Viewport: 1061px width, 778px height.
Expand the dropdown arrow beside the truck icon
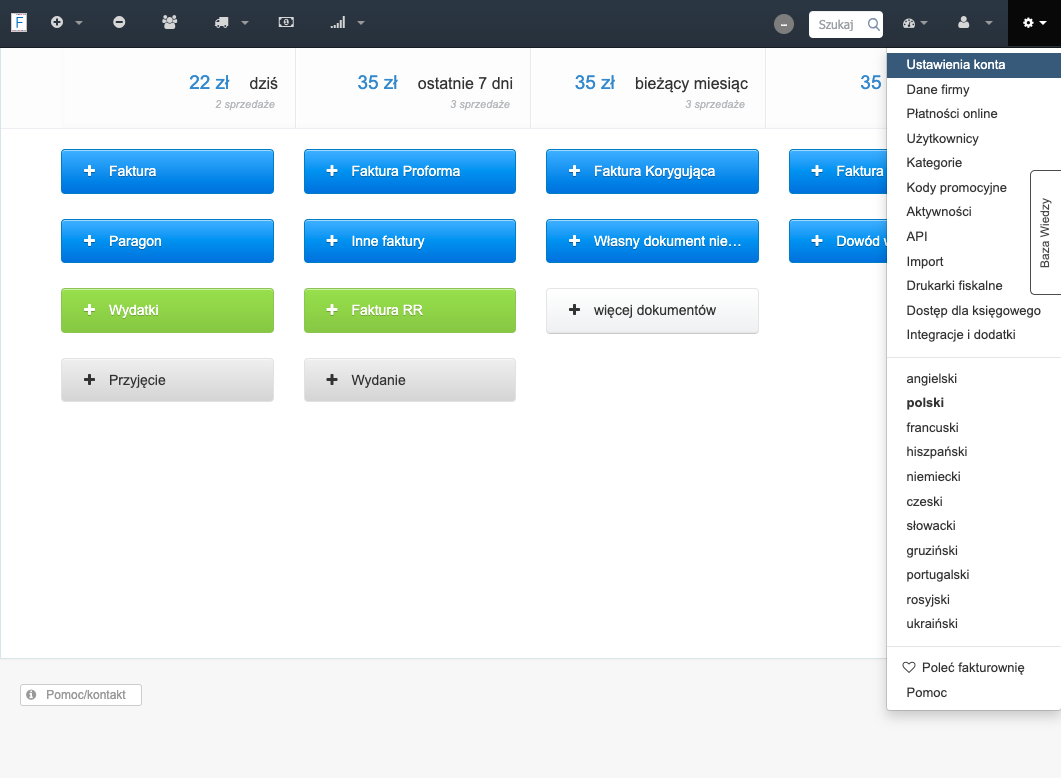[245, 23]
